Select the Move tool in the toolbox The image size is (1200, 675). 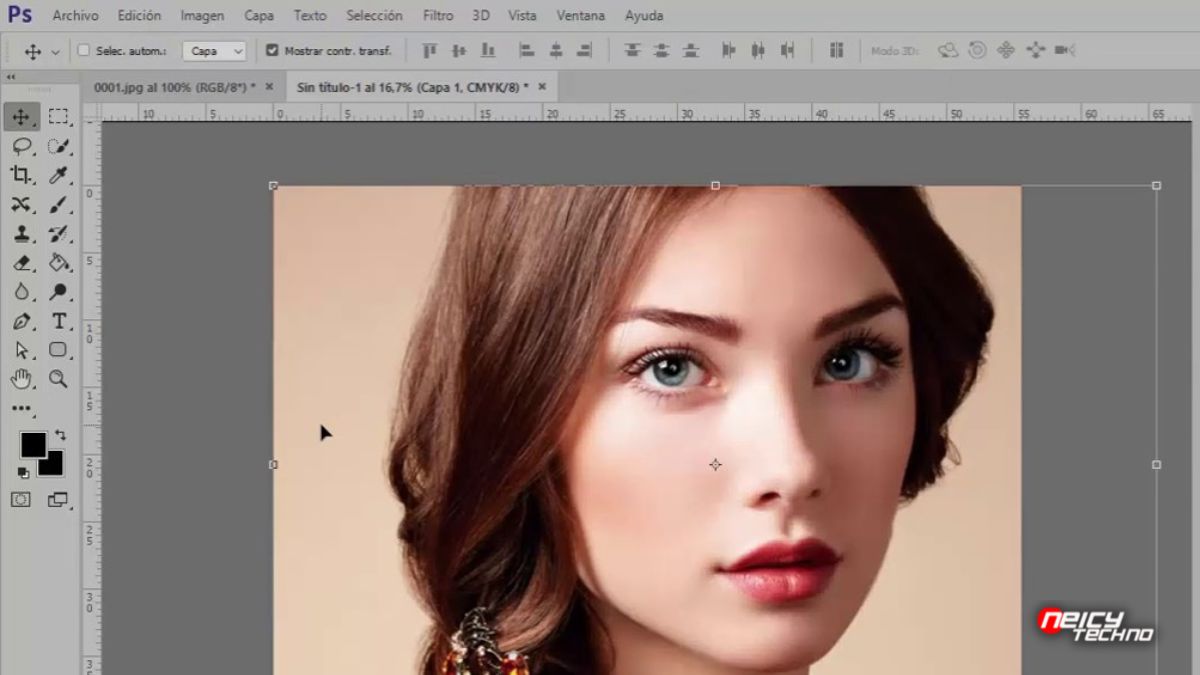21,117
